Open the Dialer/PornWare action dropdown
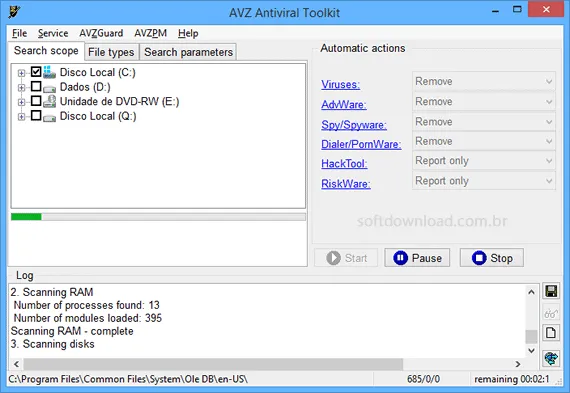Screen dimensions: 570x393 (x=484, y=141)
